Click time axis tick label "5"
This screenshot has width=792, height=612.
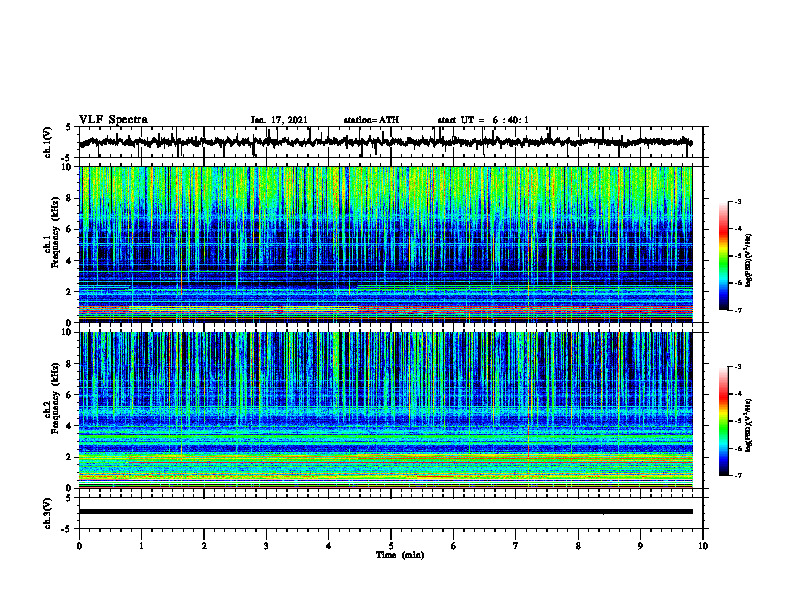click(391, 546)
